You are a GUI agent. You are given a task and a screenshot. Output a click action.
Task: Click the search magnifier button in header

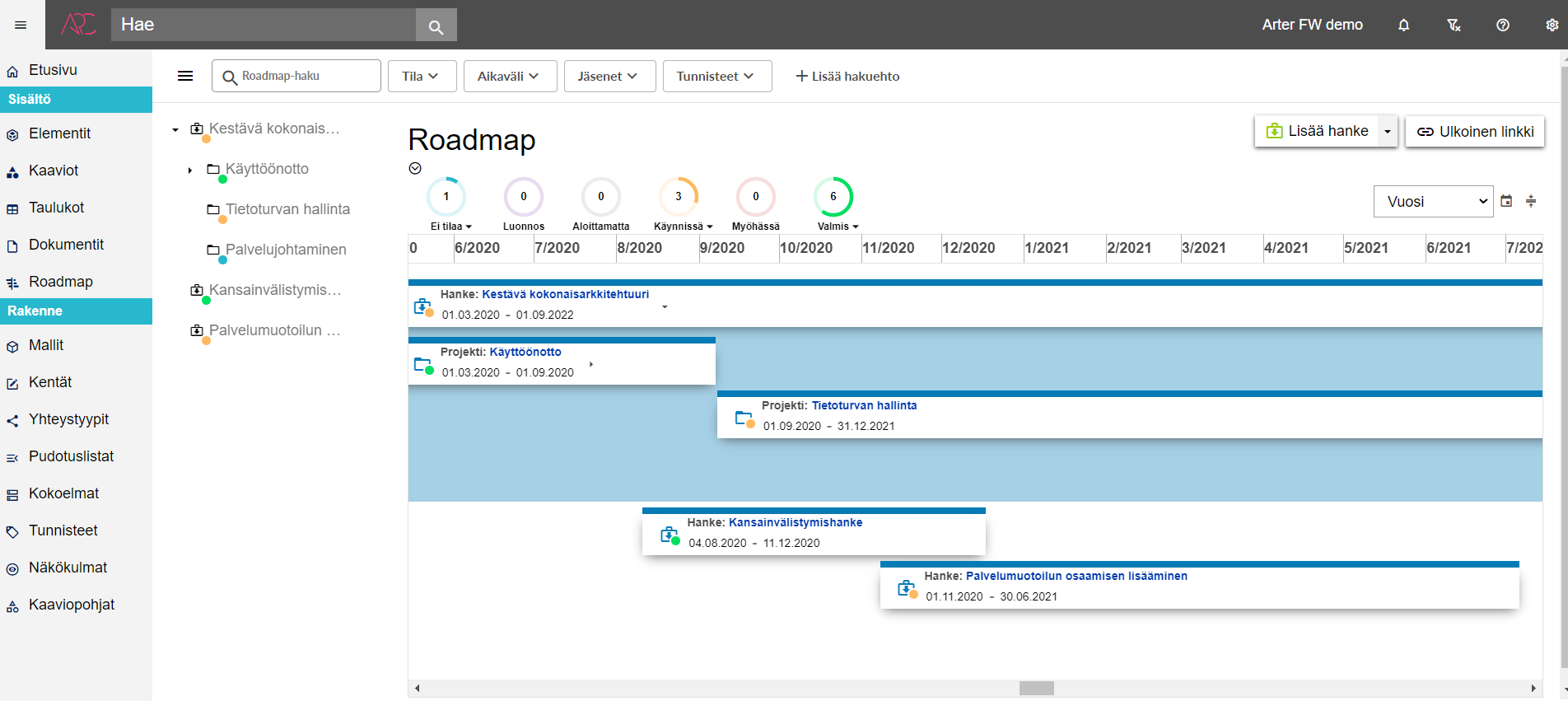(x=436, y=26)
